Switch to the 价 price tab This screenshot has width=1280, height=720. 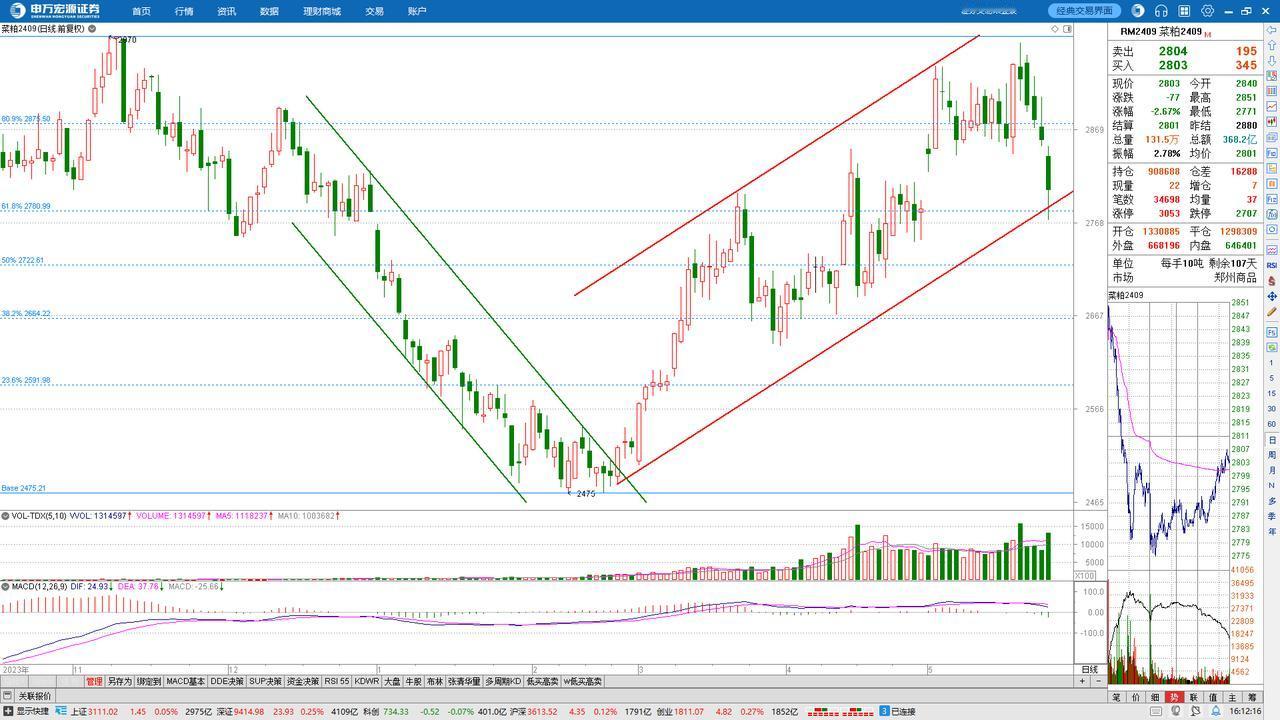[x=1135, y=697]
